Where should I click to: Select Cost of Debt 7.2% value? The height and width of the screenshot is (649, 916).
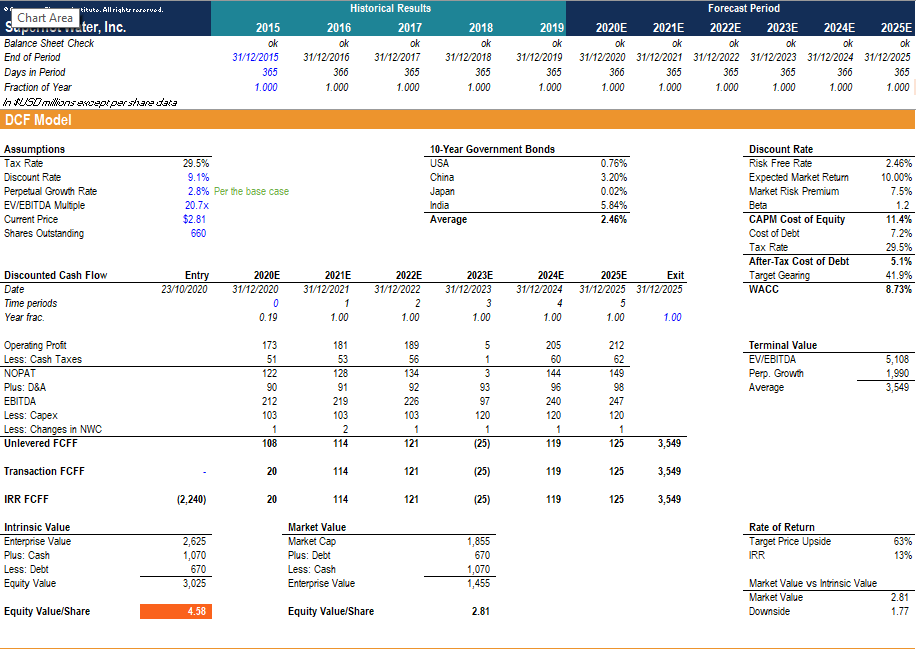coord(901,234)
